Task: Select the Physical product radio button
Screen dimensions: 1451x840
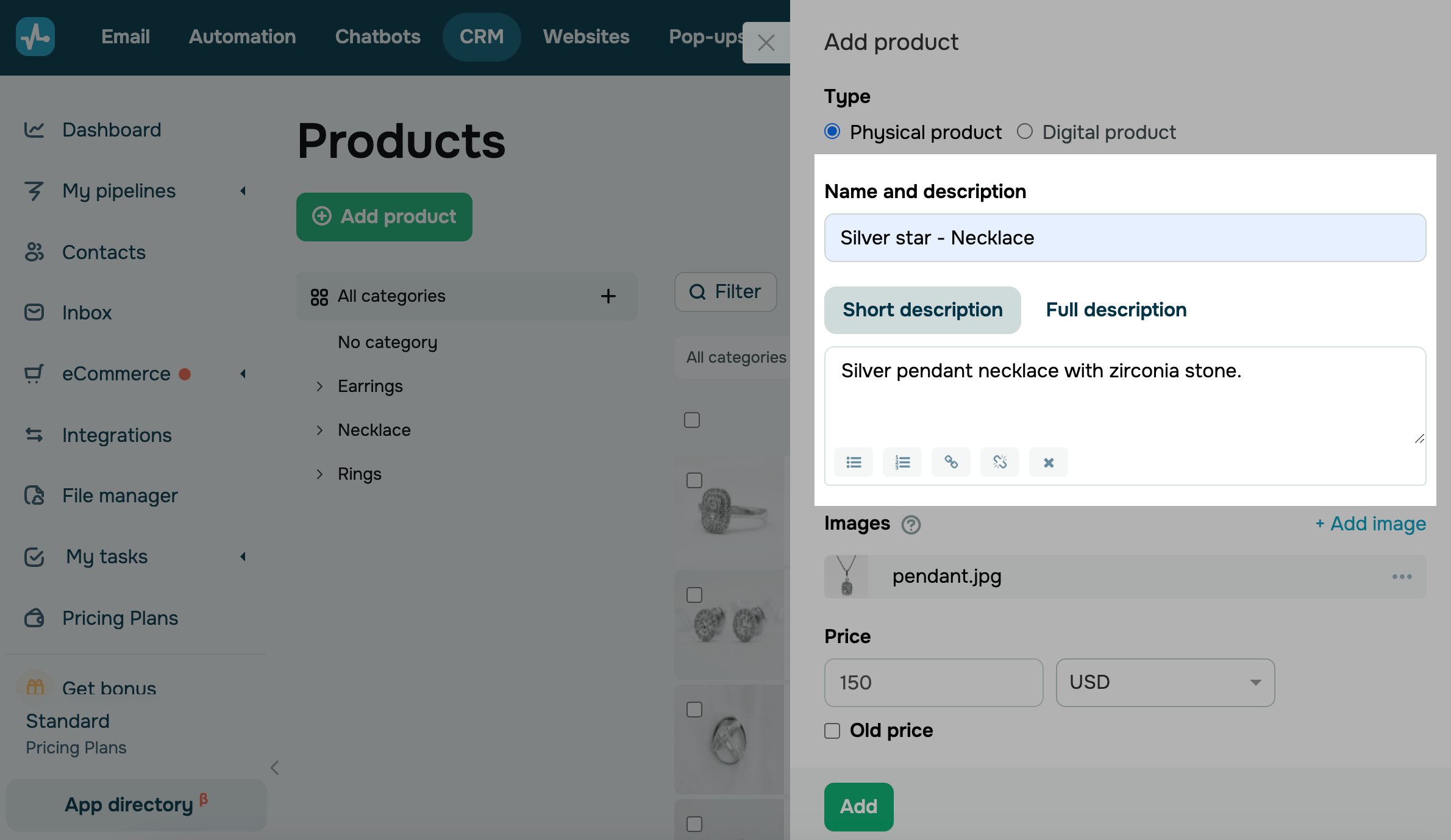Action: (x=832, y=132)
